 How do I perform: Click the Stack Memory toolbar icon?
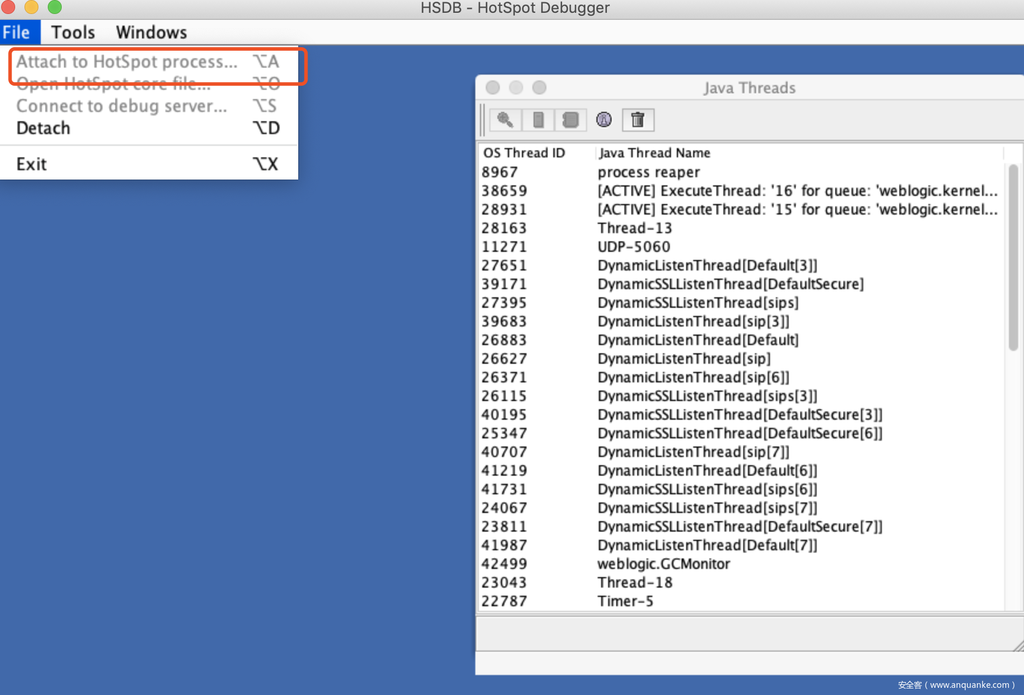pyautogui.click(x=538, y=120)
